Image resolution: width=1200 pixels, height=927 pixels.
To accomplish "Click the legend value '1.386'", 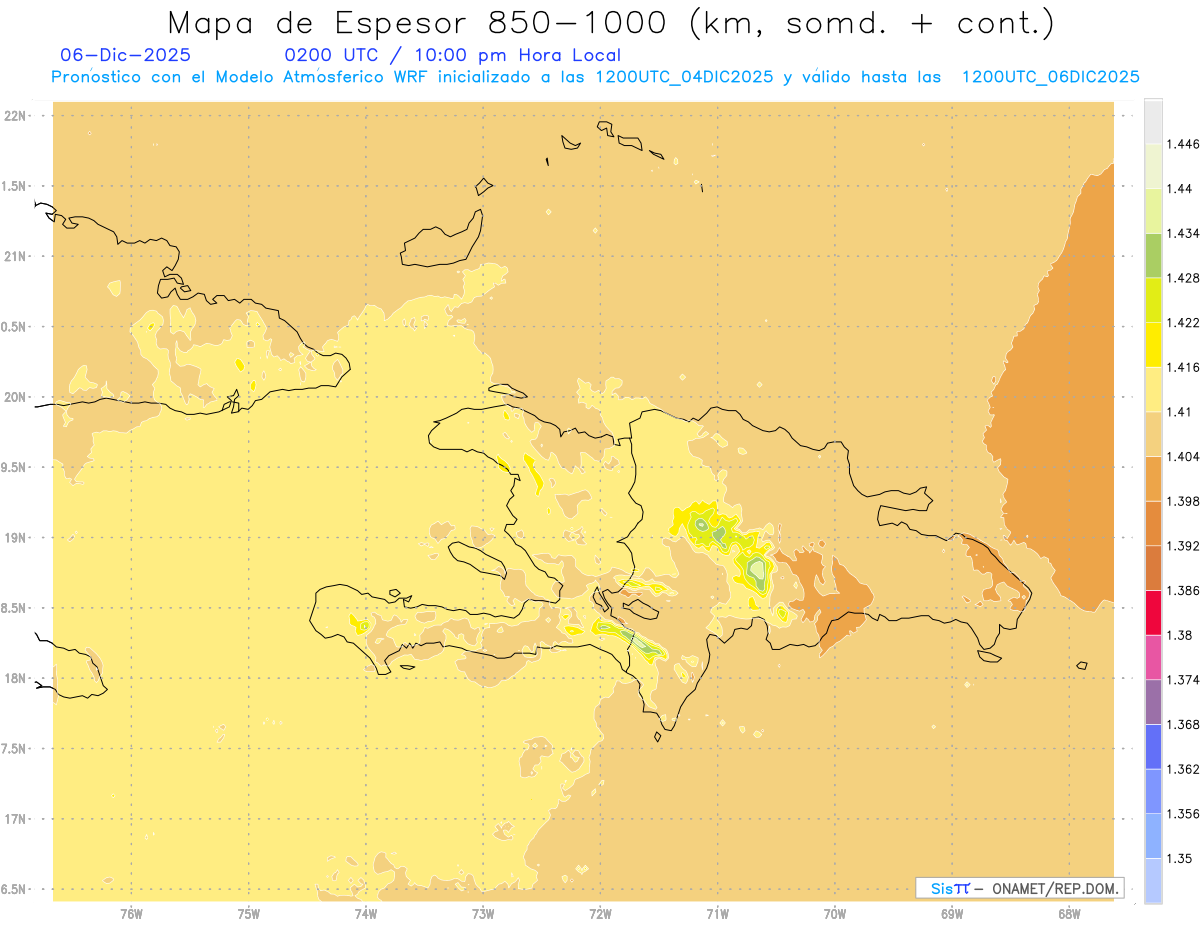I will point(1183,591).
